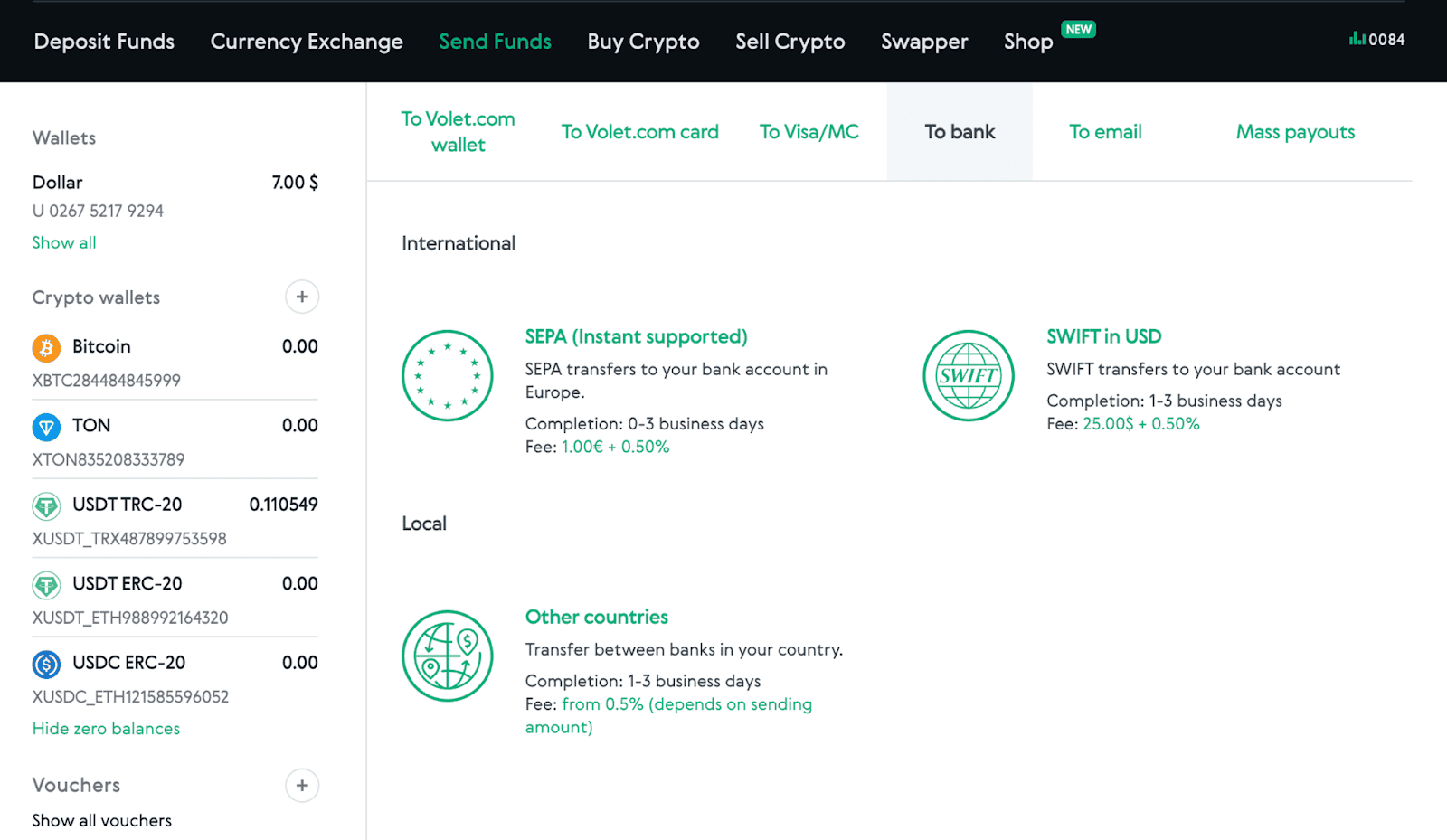Viewport: 1447px width, 840px height.
Task: Switch to the To Visa/MC tab
Action: (x=809, y=132)
